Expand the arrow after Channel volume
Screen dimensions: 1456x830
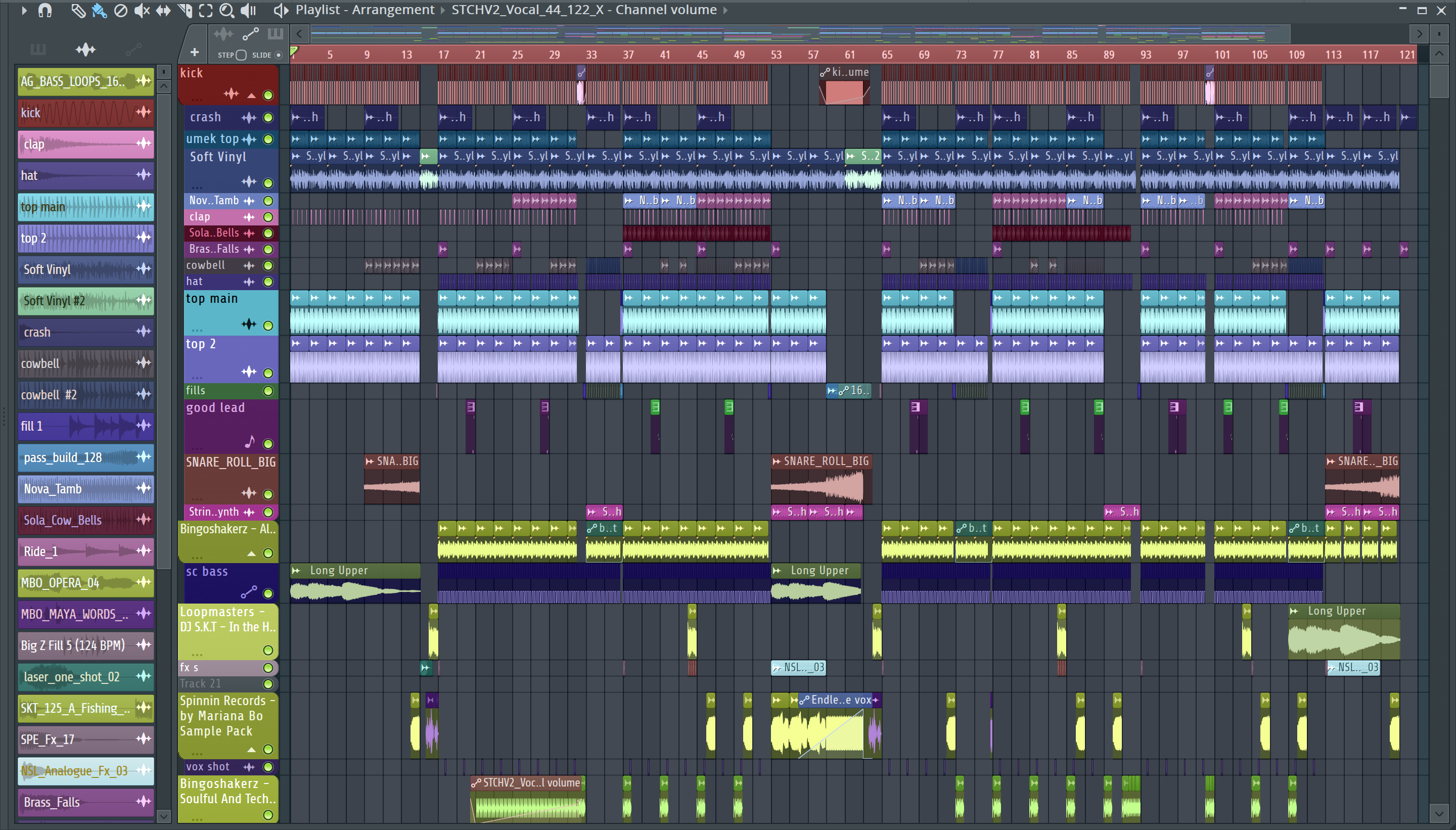(x=725, y=10)
